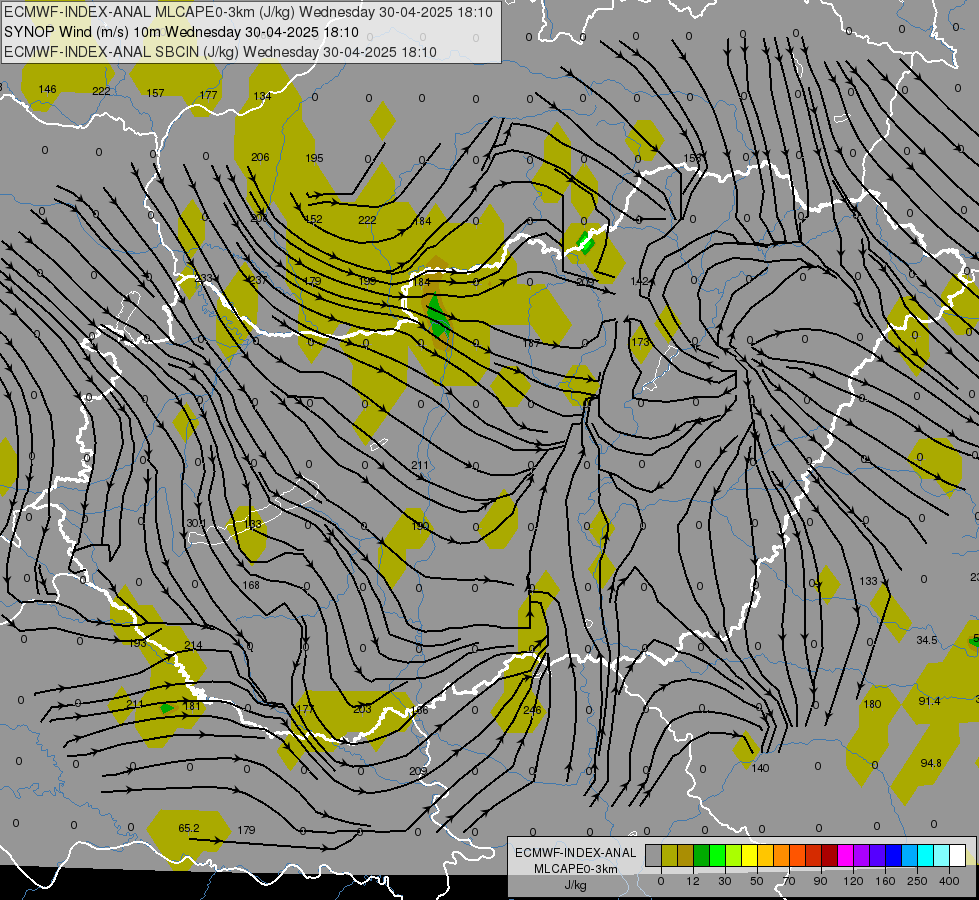This screenshot has width=979, height=900.
Task: Click the yellow-green legend swatch
Action: [734, 855]
